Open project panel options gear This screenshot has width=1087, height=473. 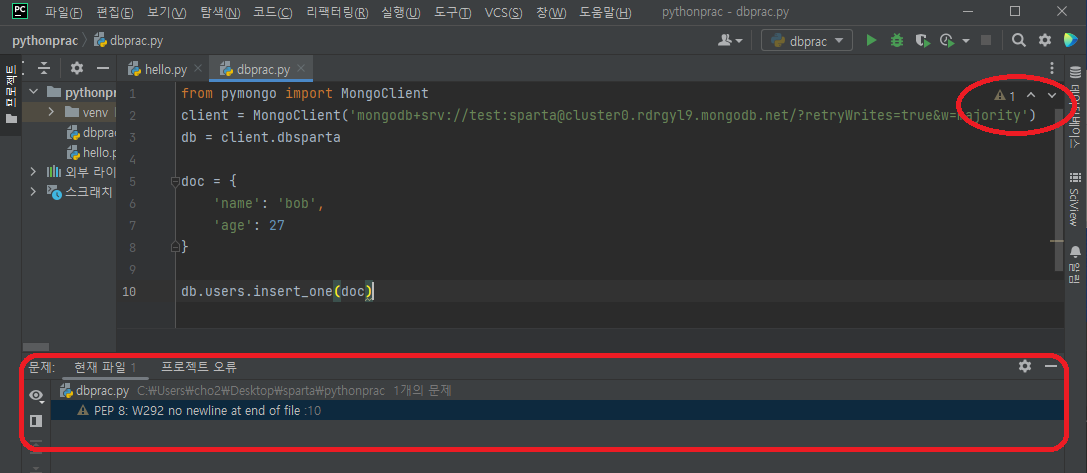77,68
